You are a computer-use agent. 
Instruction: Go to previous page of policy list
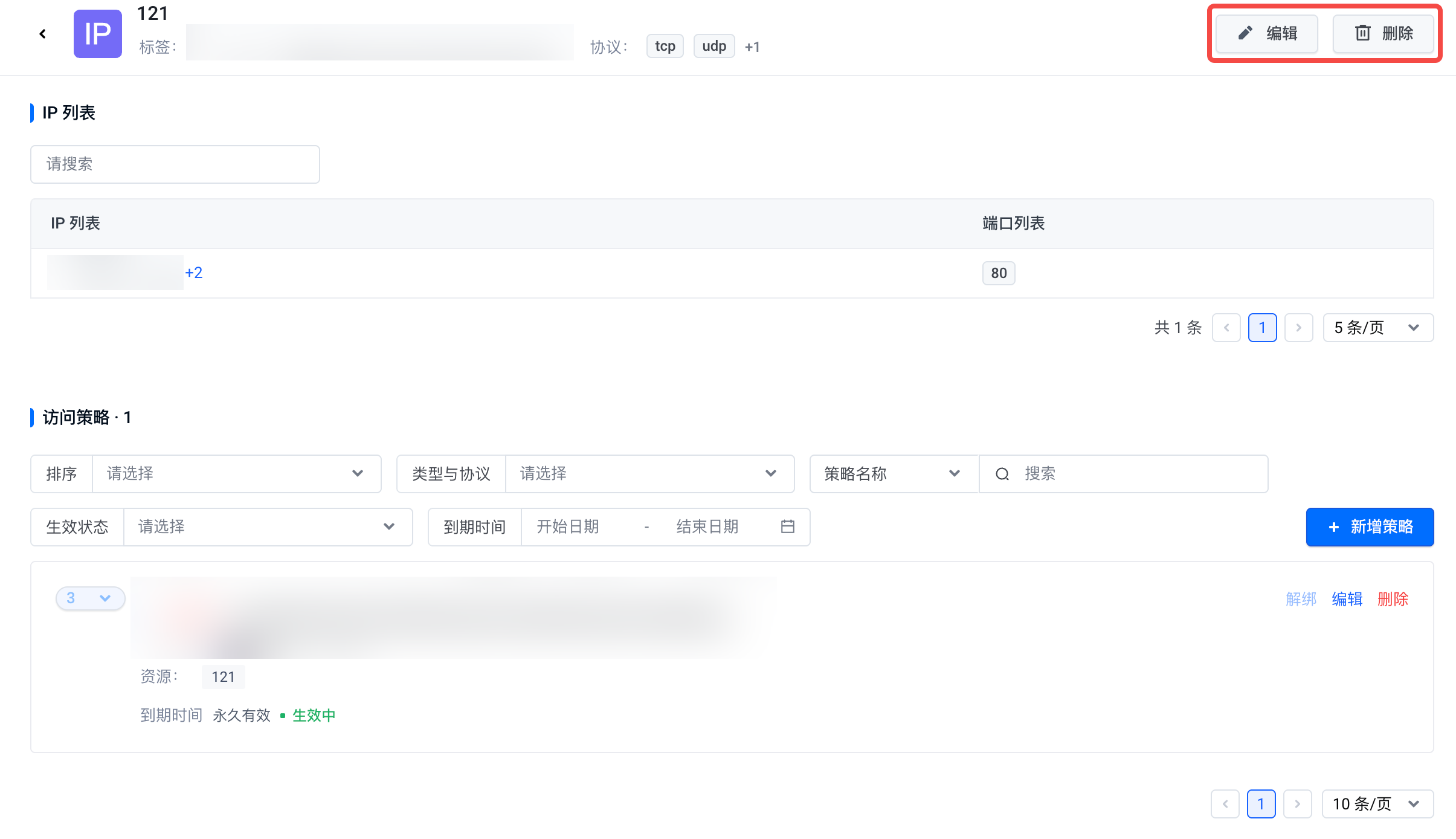(x=1225, y=804)
